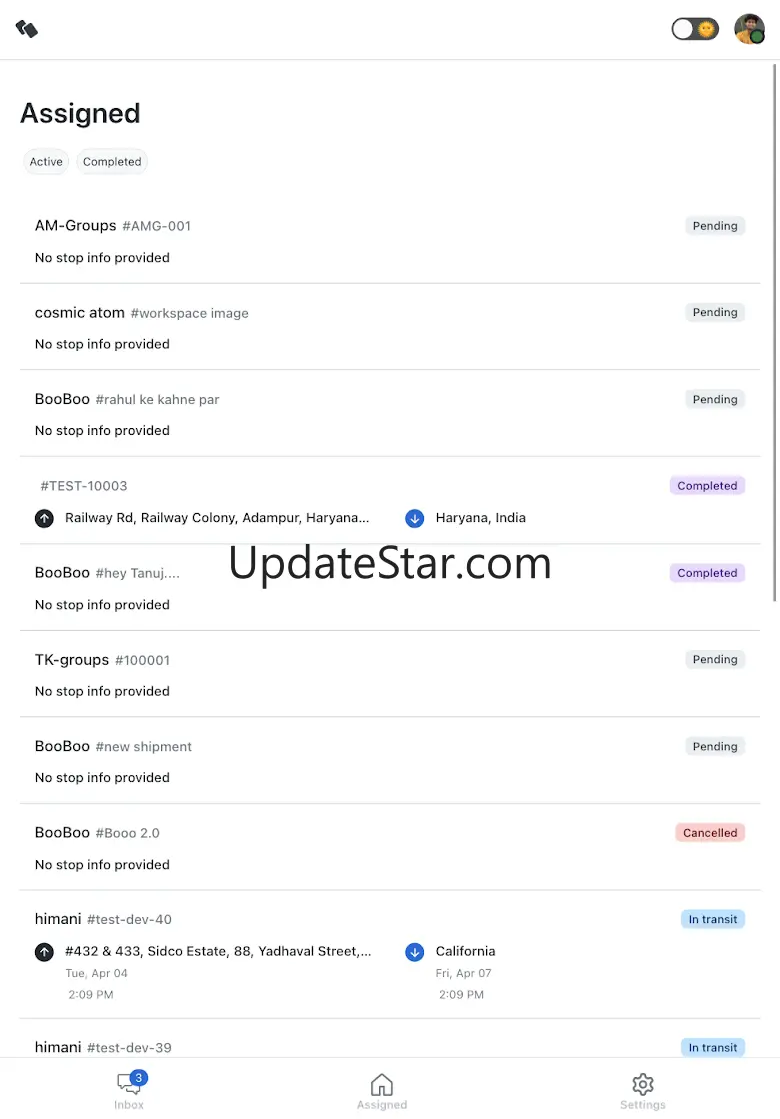Click the Completed badge on #TEST-10003
This screenshot has width=780, height=1119.
[707, 486]
